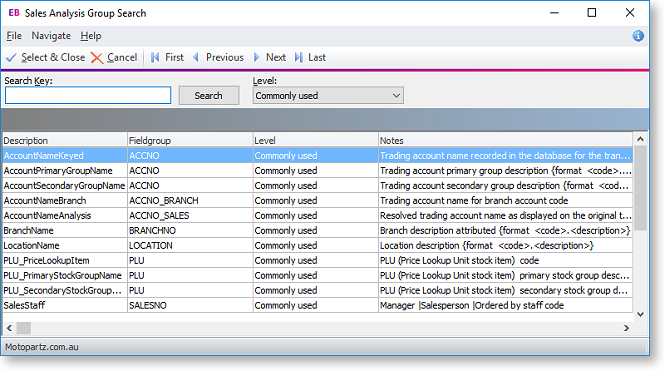Advance to the Next record
Viewport: 665px width, 371px height.
270,57
